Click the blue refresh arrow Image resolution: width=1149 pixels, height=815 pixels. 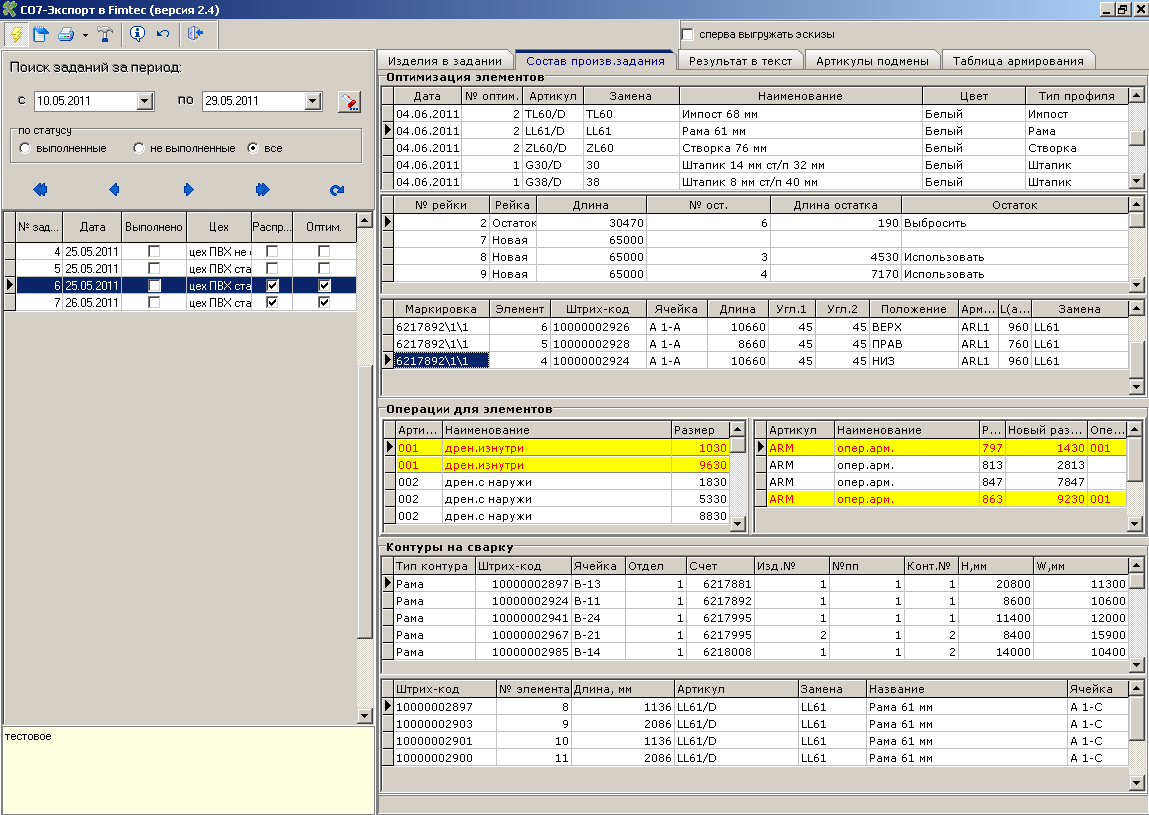pyautogui.click(x=336, y=189)
